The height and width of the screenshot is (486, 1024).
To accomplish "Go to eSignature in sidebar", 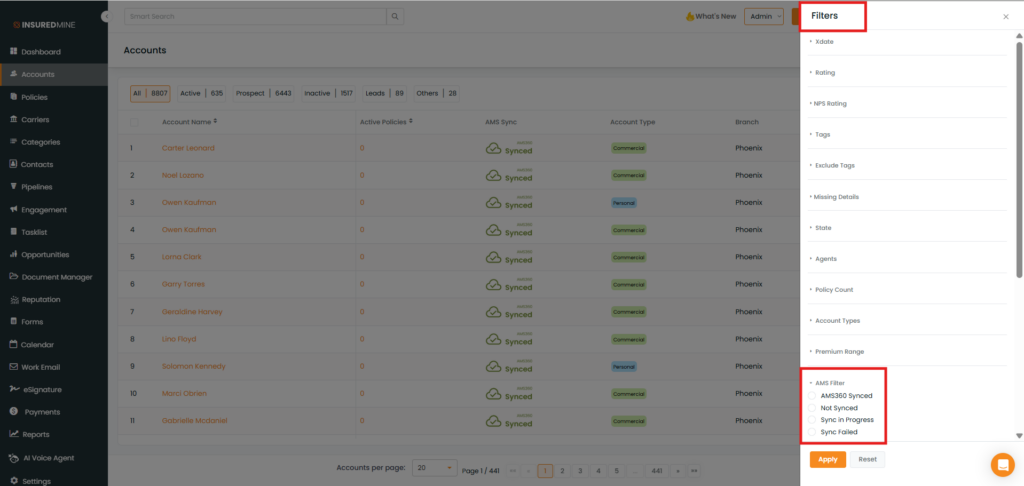I will [x=43, y=389].
